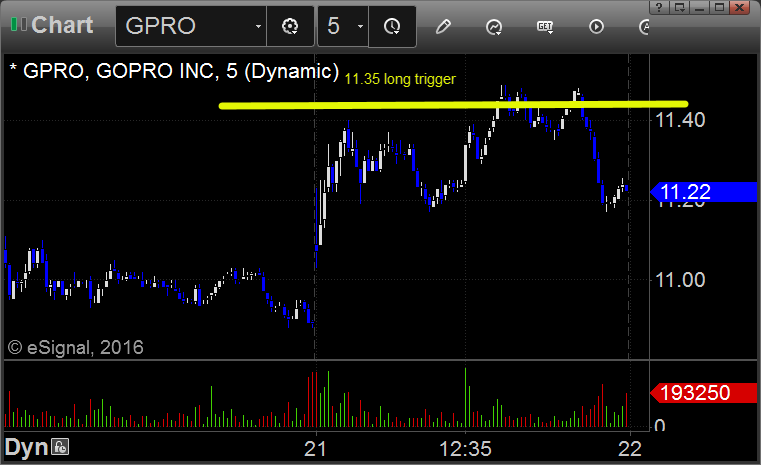Minimize the chart window
This screenshot has height=465, width=761.
pos(699,7)
